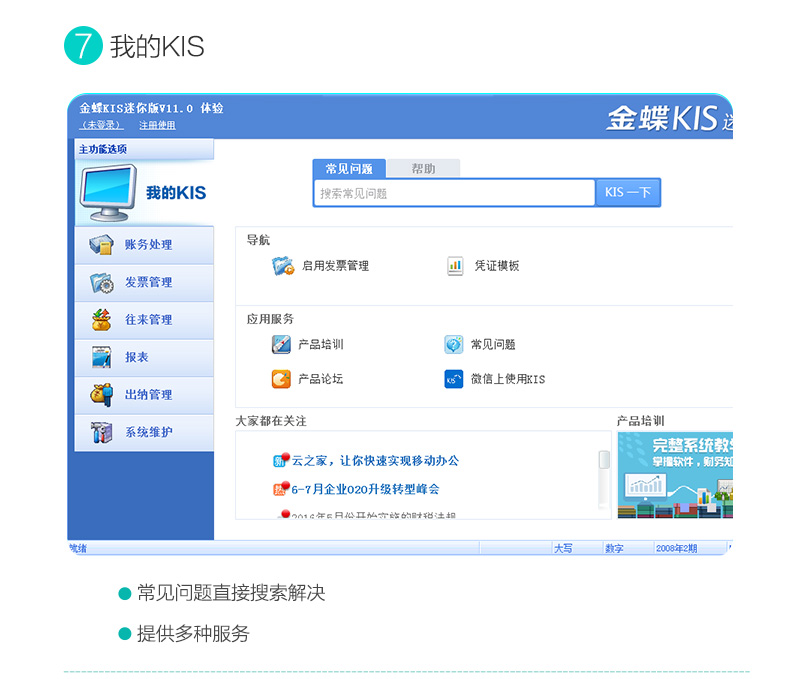790x679 pixels.
Task: Open the 云之家 news headline link
Action: (375, 461)
